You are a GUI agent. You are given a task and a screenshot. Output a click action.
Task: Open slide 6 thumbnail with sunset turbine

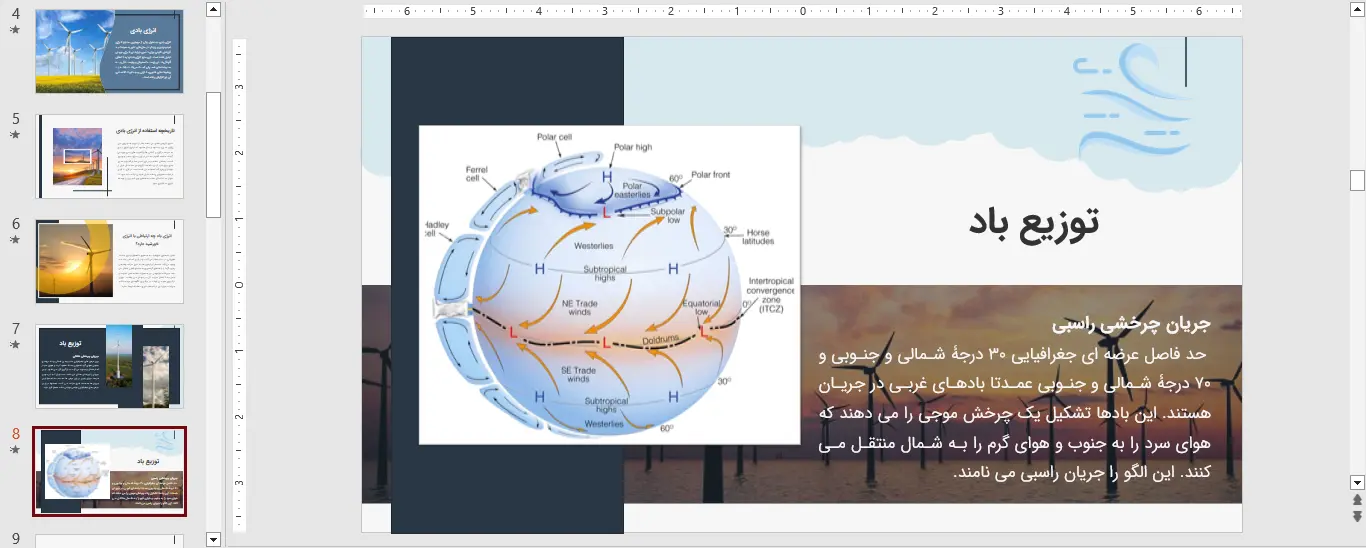coord(110,261)
